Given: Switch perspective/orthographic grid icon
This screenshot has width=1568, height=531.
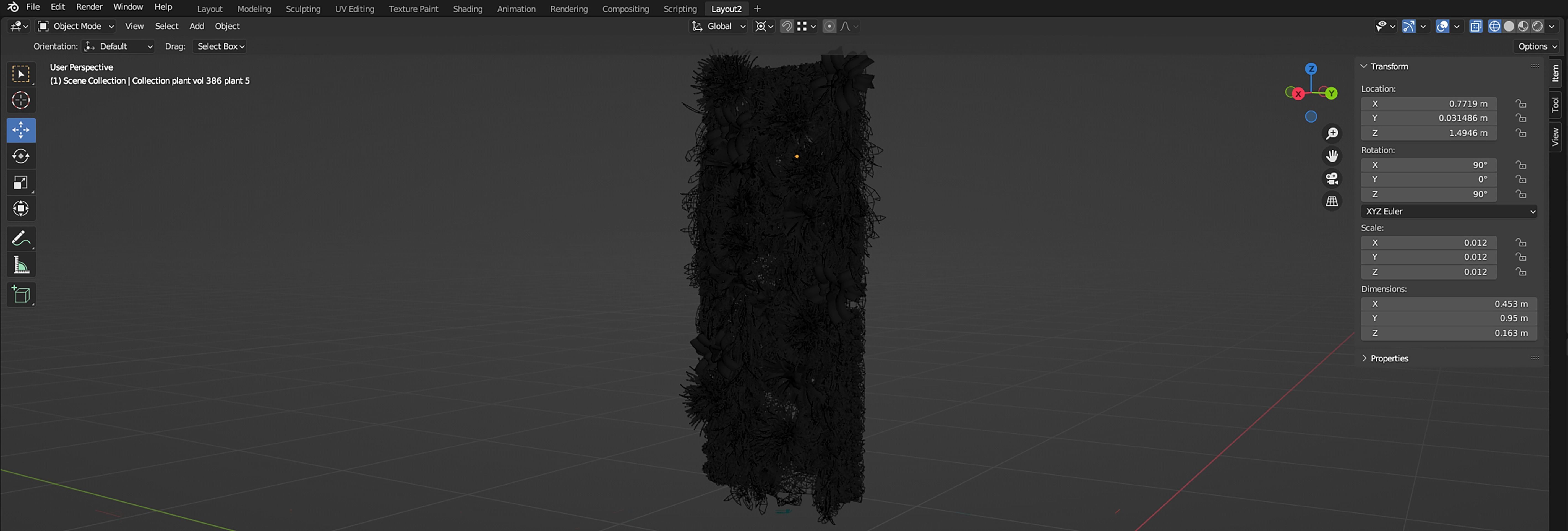Looking at the screenshot, I should (x=1332, y=201).
